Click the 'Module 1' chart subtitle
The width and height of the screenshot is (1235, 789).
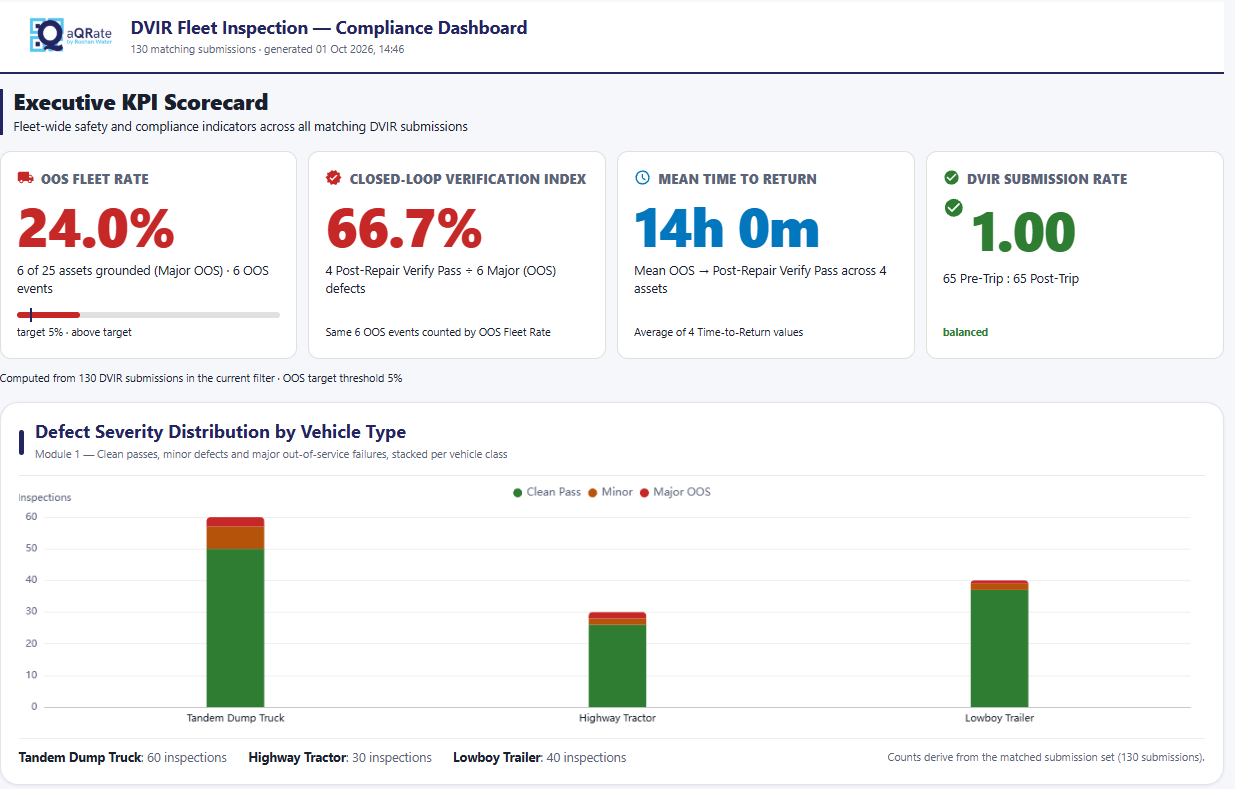271,454
